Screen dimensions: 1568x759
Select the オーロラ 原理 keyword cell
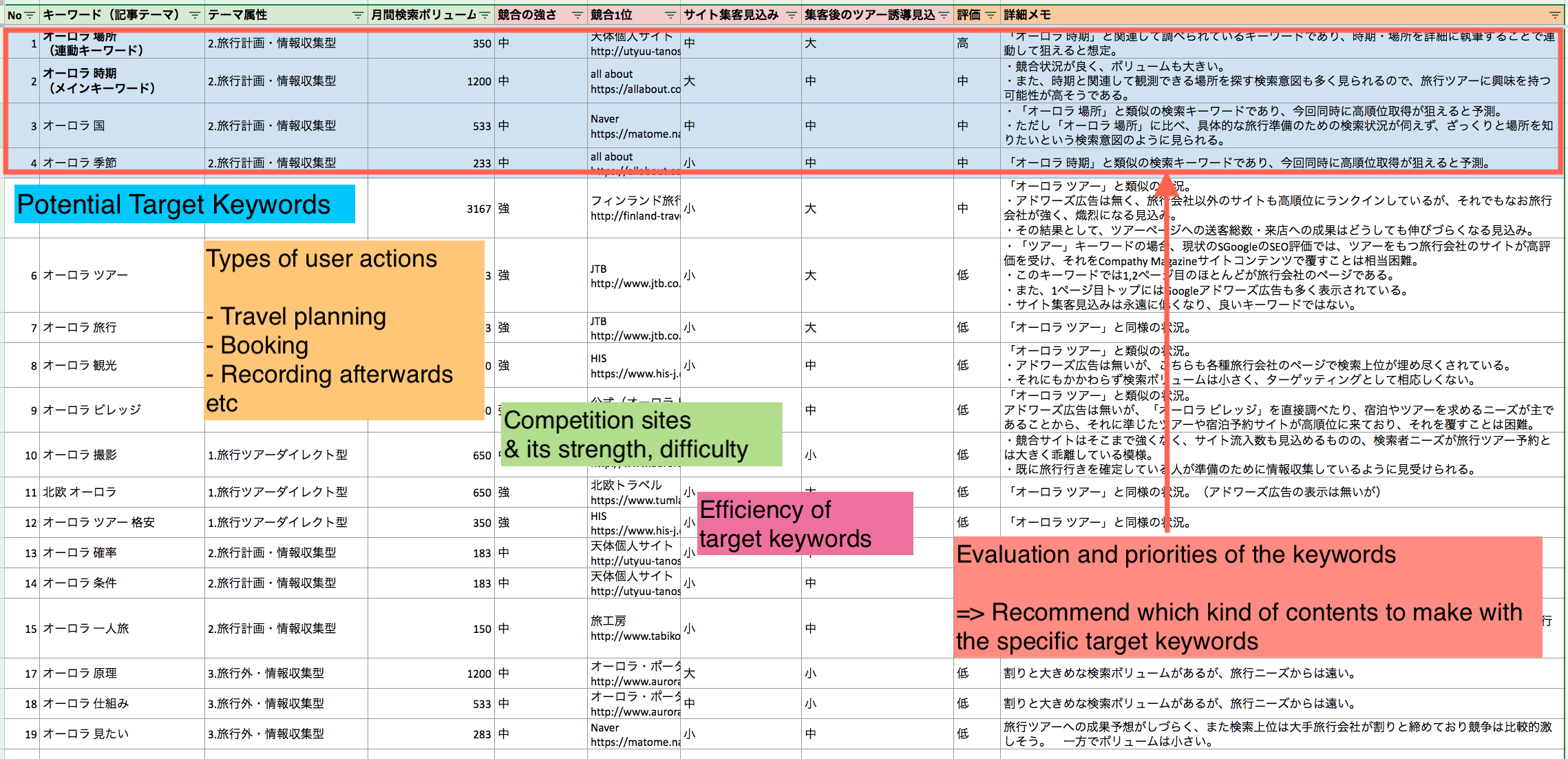(x=122, y=674)
